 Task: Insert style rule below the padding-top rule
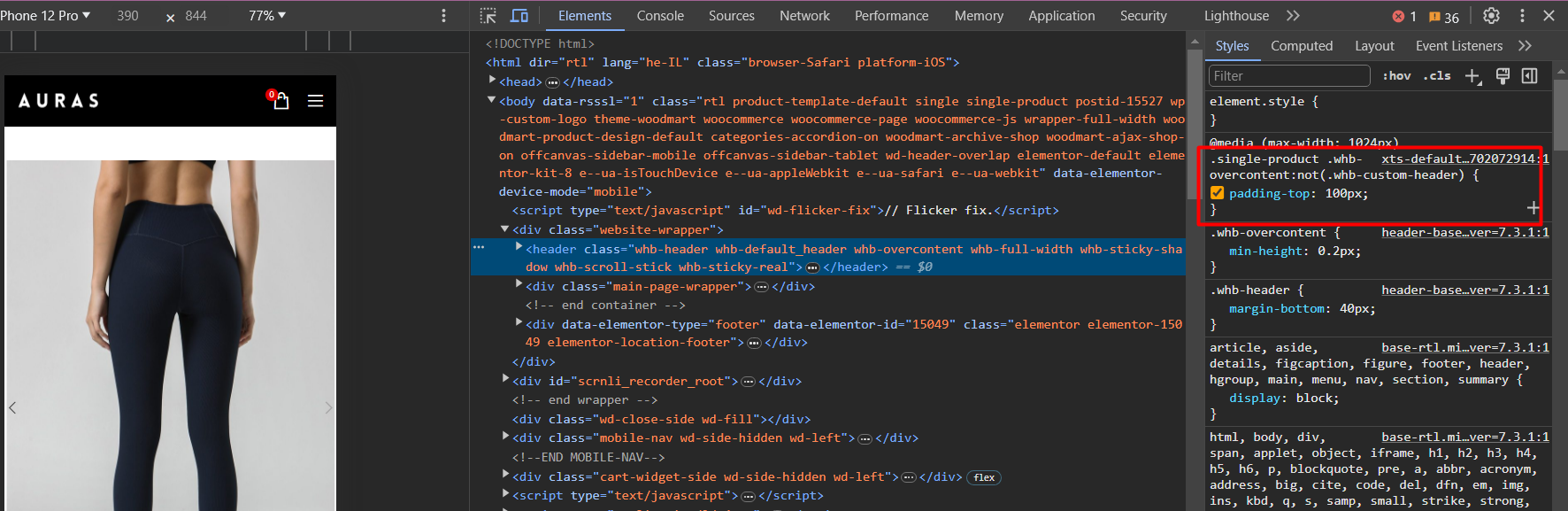1533,208
